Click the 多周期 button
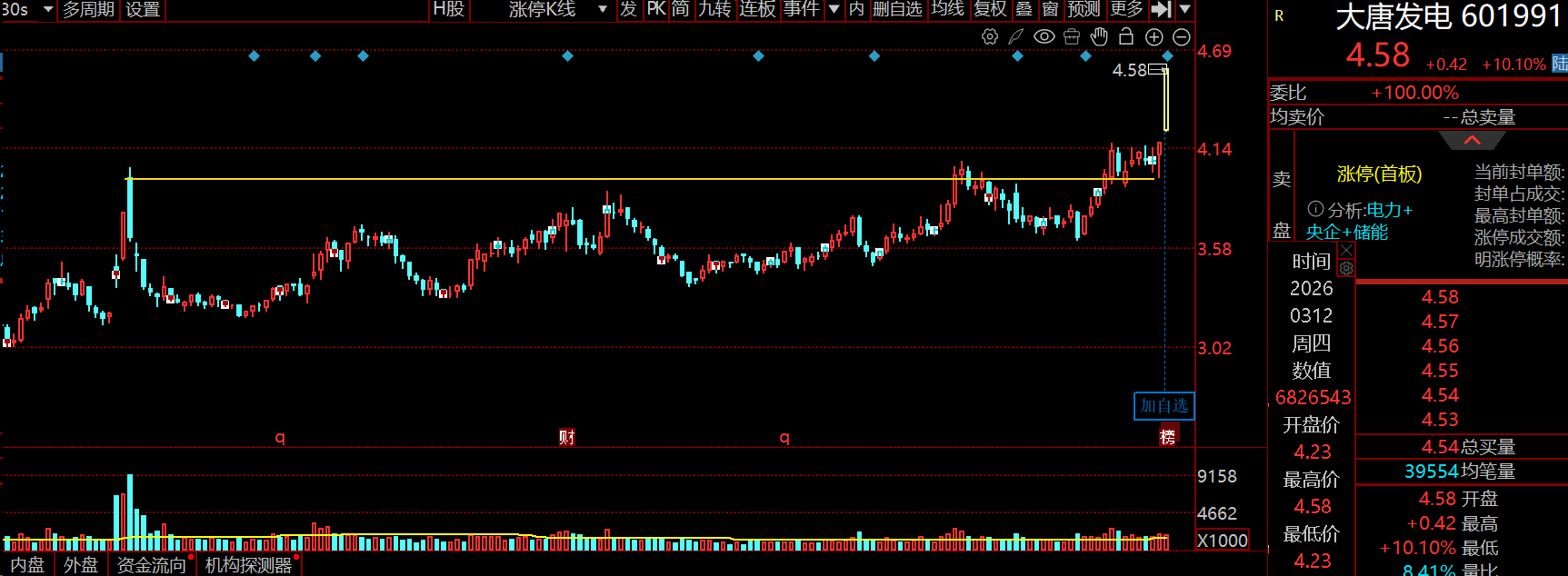 pyautogui.click(x=88, y=9)
